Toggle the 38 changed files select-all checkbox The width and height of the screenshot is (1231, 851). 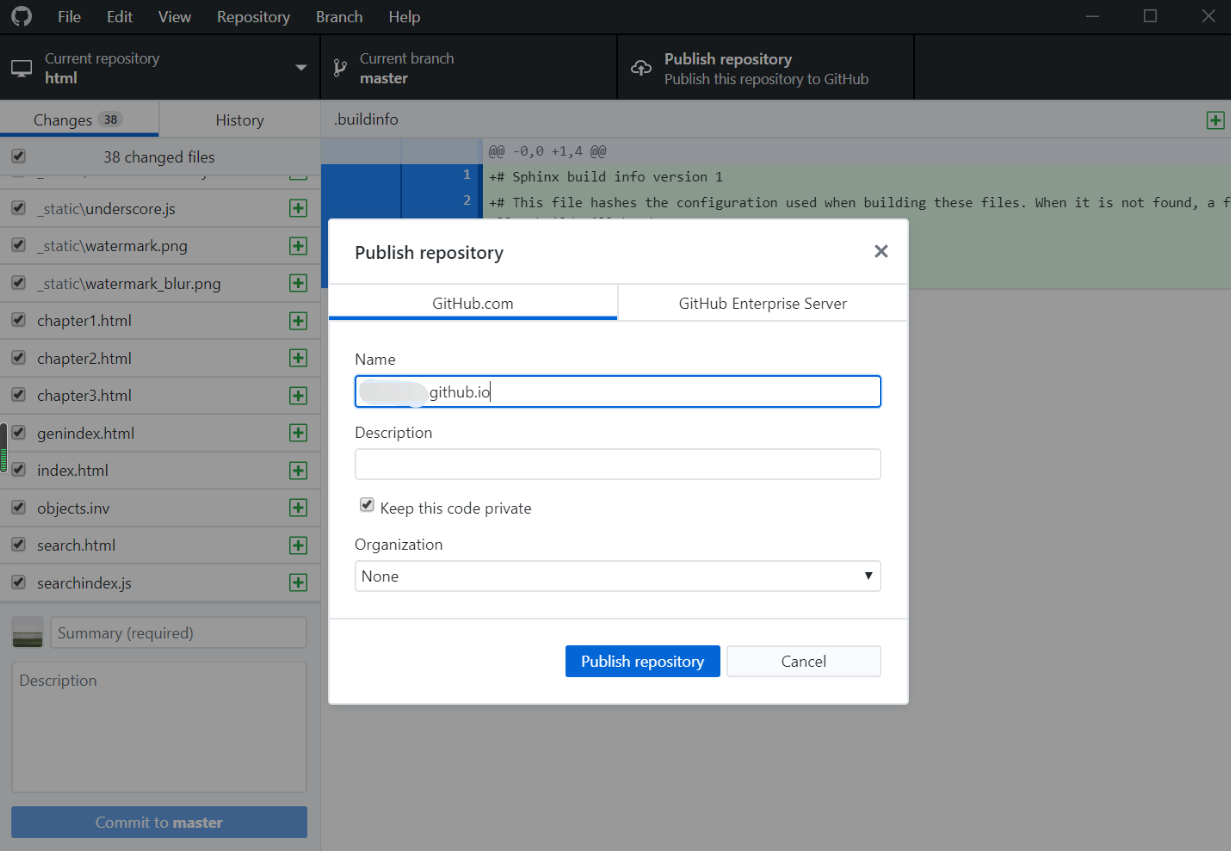point(18,157)
